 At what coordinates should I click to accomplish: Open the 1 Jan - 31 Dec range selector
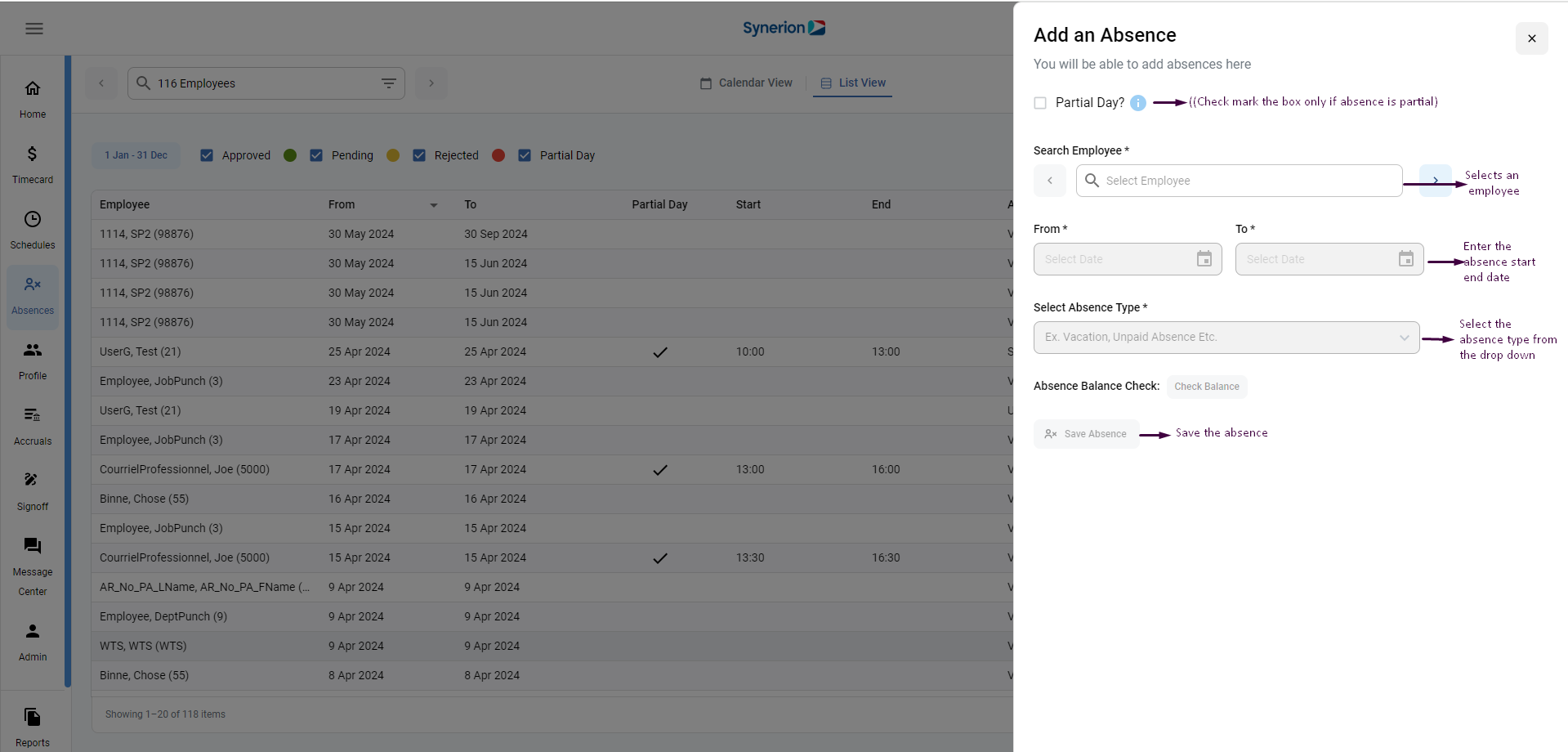tap(136, 155)
